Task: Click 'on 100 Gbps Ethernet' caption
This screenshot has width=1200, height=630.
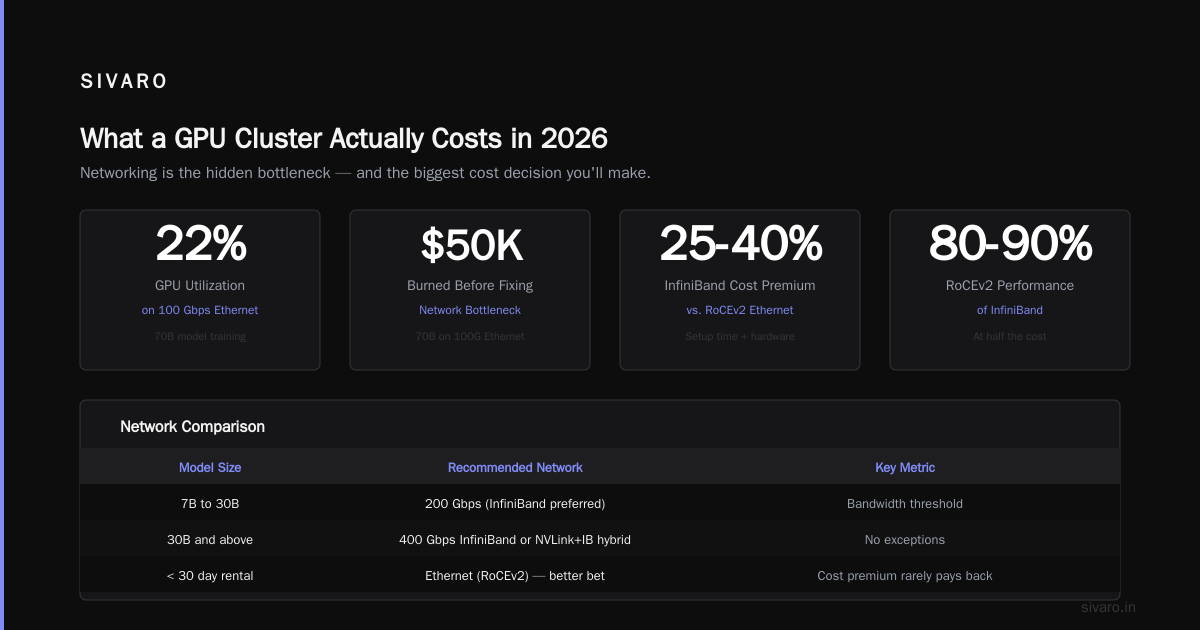Action: pyautogui.click(x=200, y=310)
